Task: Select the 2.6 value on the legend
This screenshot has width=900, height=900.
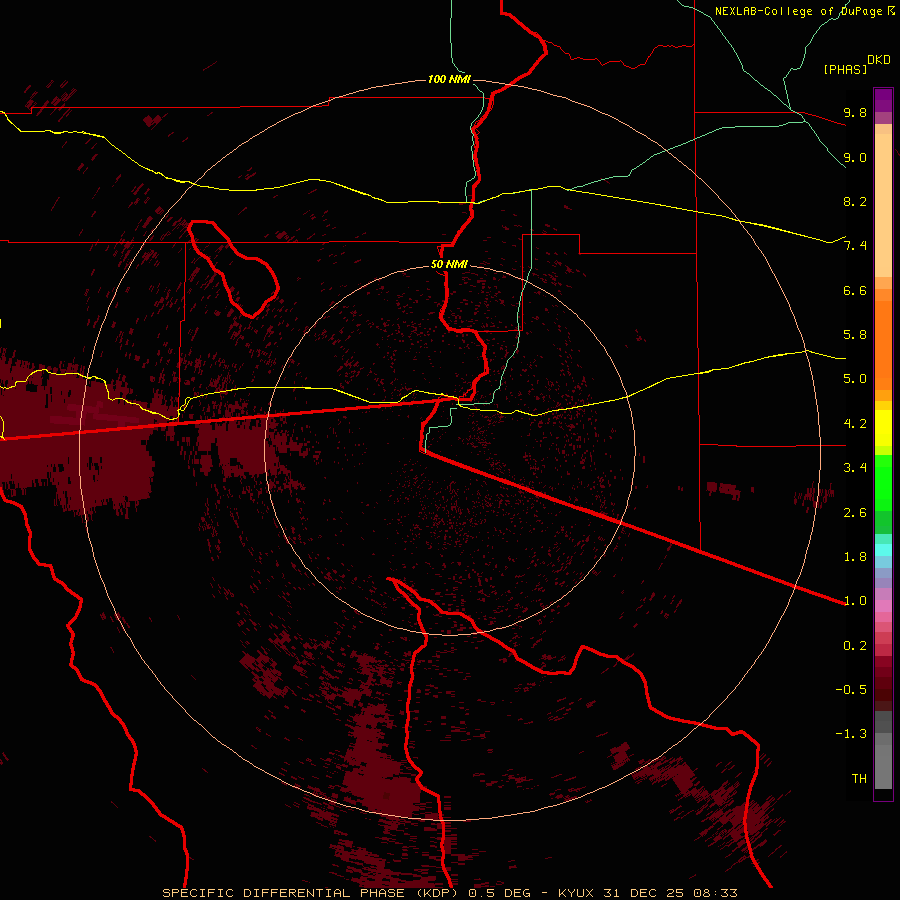Action: click(x=855, y=513)
